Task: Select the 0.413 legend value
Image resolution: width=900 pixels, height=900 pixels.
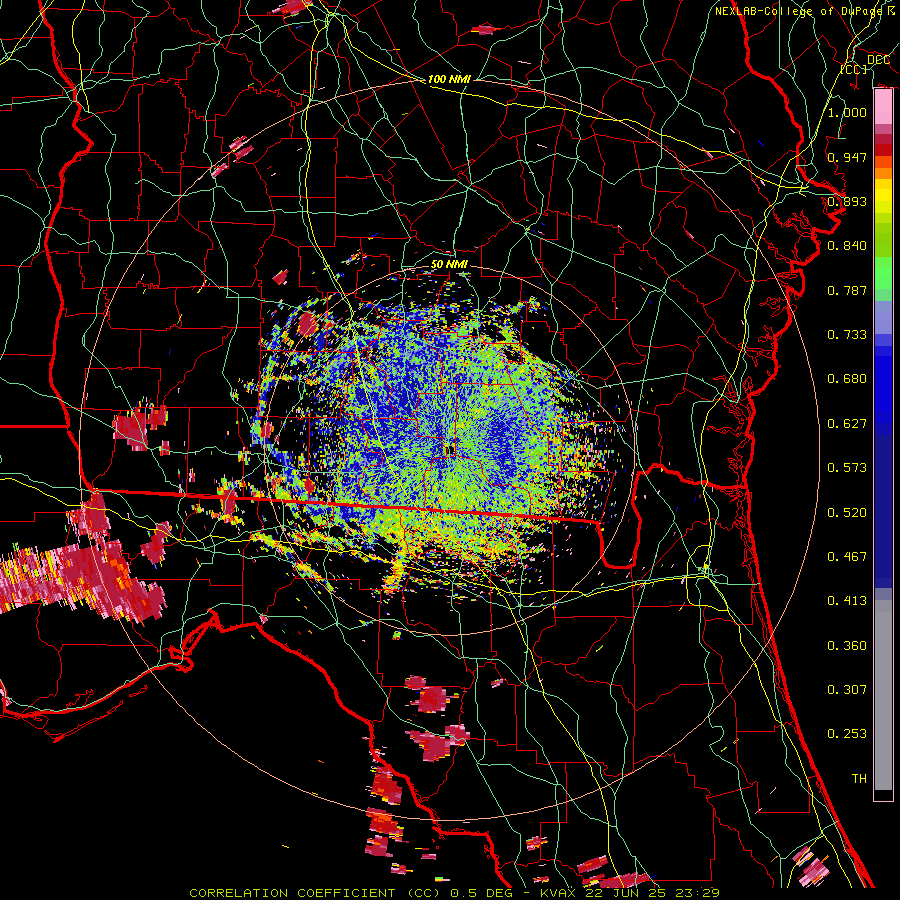Action: click(847, 601)
